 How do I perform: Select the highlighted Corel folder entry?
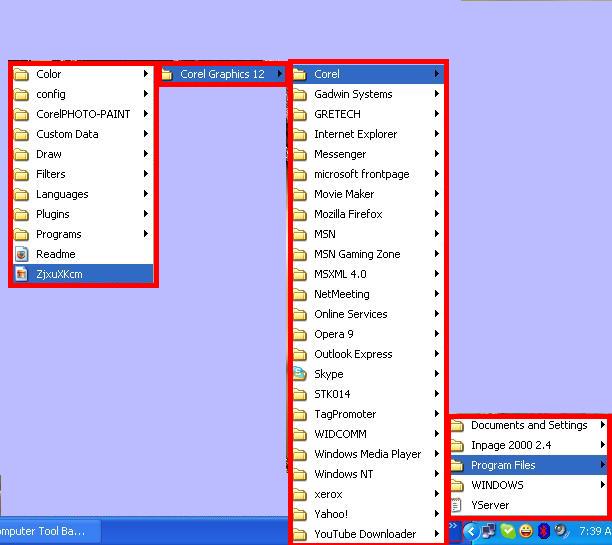point(368,74)
